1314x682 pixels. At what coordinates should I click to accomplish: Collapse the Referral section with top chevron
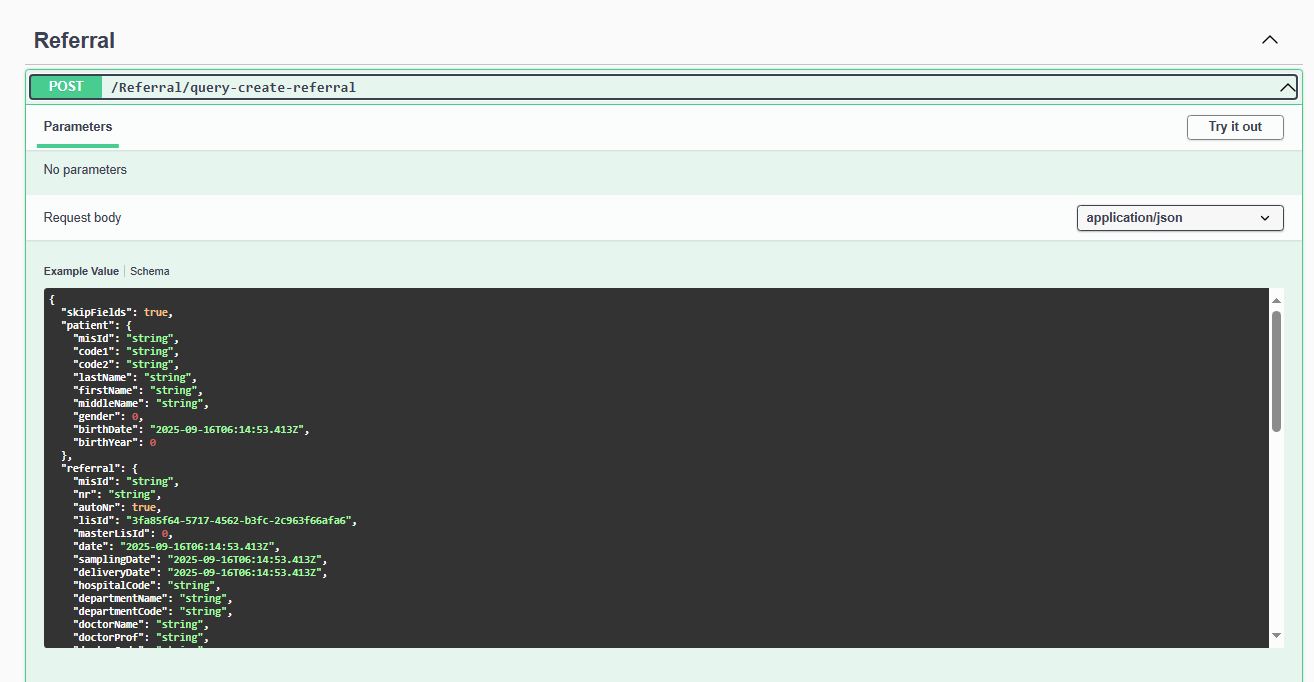coord(1269,40)
